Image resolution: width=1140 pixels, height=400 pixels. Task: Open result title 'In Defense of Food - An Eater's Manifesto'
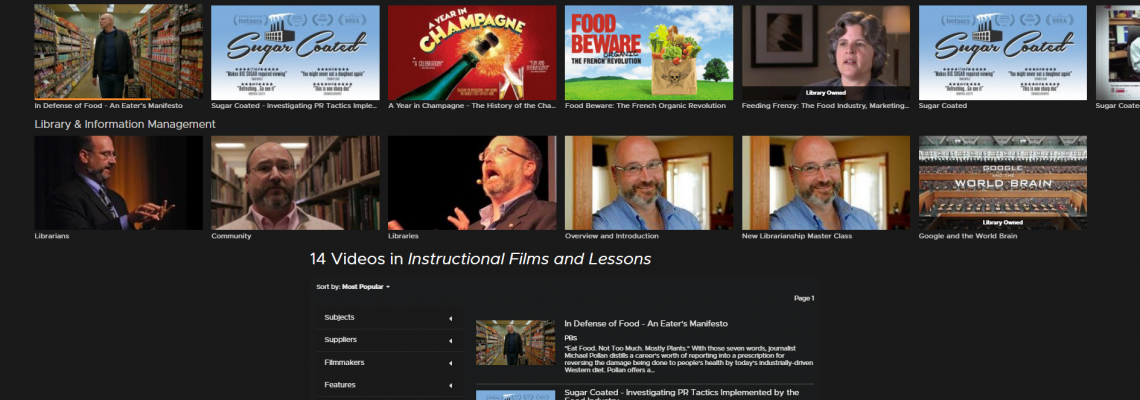[646, 324]
